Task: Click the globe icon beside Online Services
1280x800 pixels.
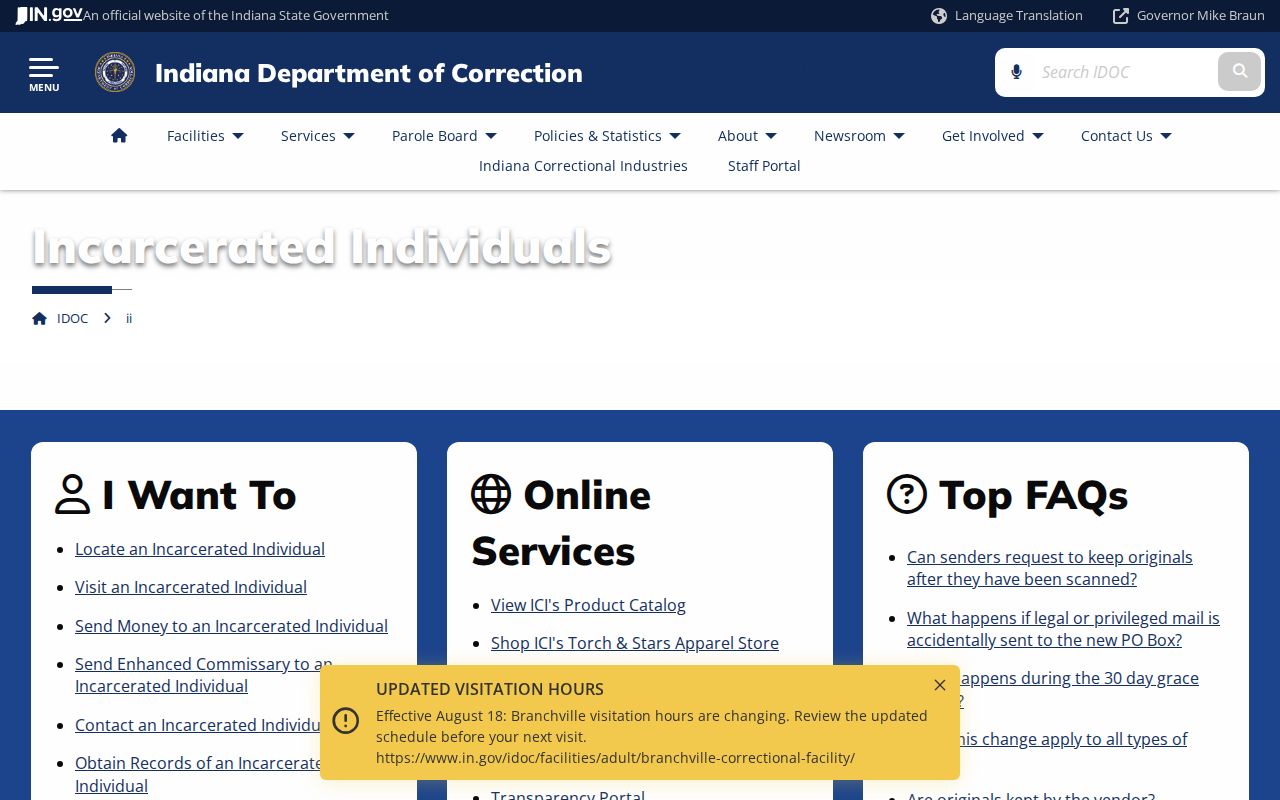Action: tap(491, 495)
